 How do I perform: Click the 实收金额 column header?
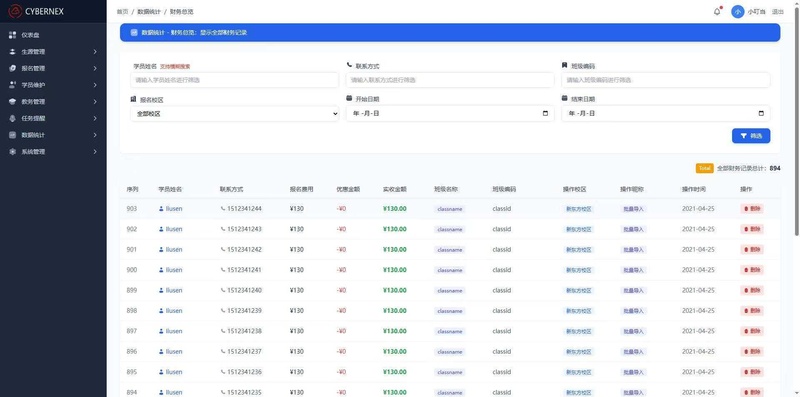click(x=394, y=189)
